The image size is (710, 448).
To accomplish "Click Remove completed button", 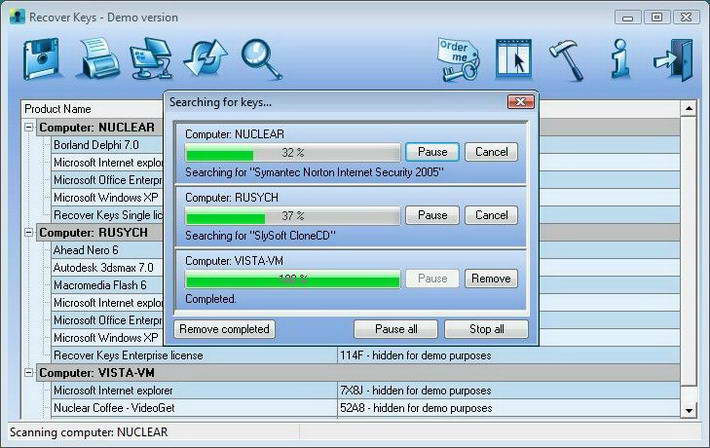I will [225, 329].
